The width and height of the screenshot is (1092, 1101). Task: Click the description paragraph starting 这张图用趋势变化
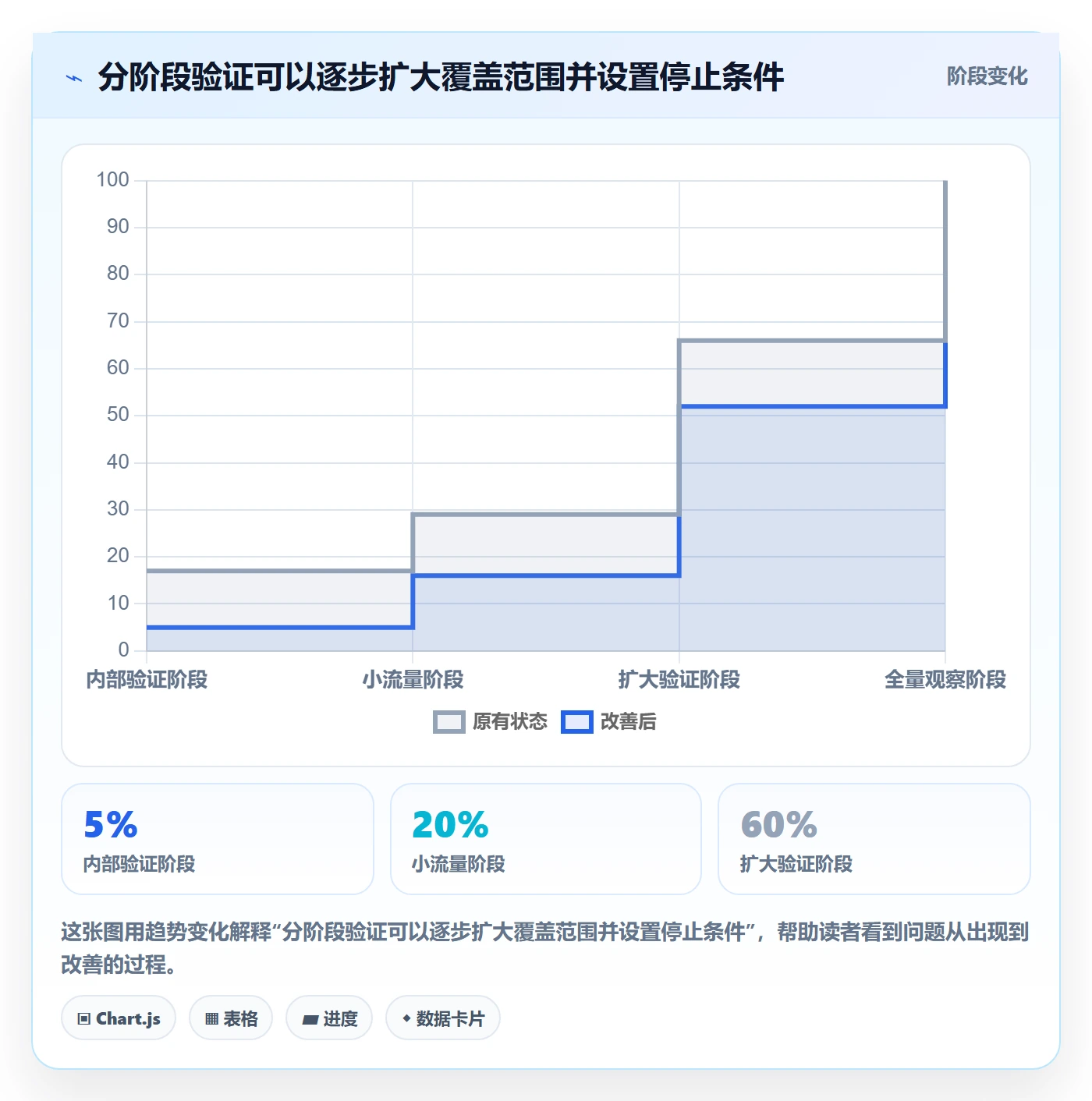pos(545,948)
